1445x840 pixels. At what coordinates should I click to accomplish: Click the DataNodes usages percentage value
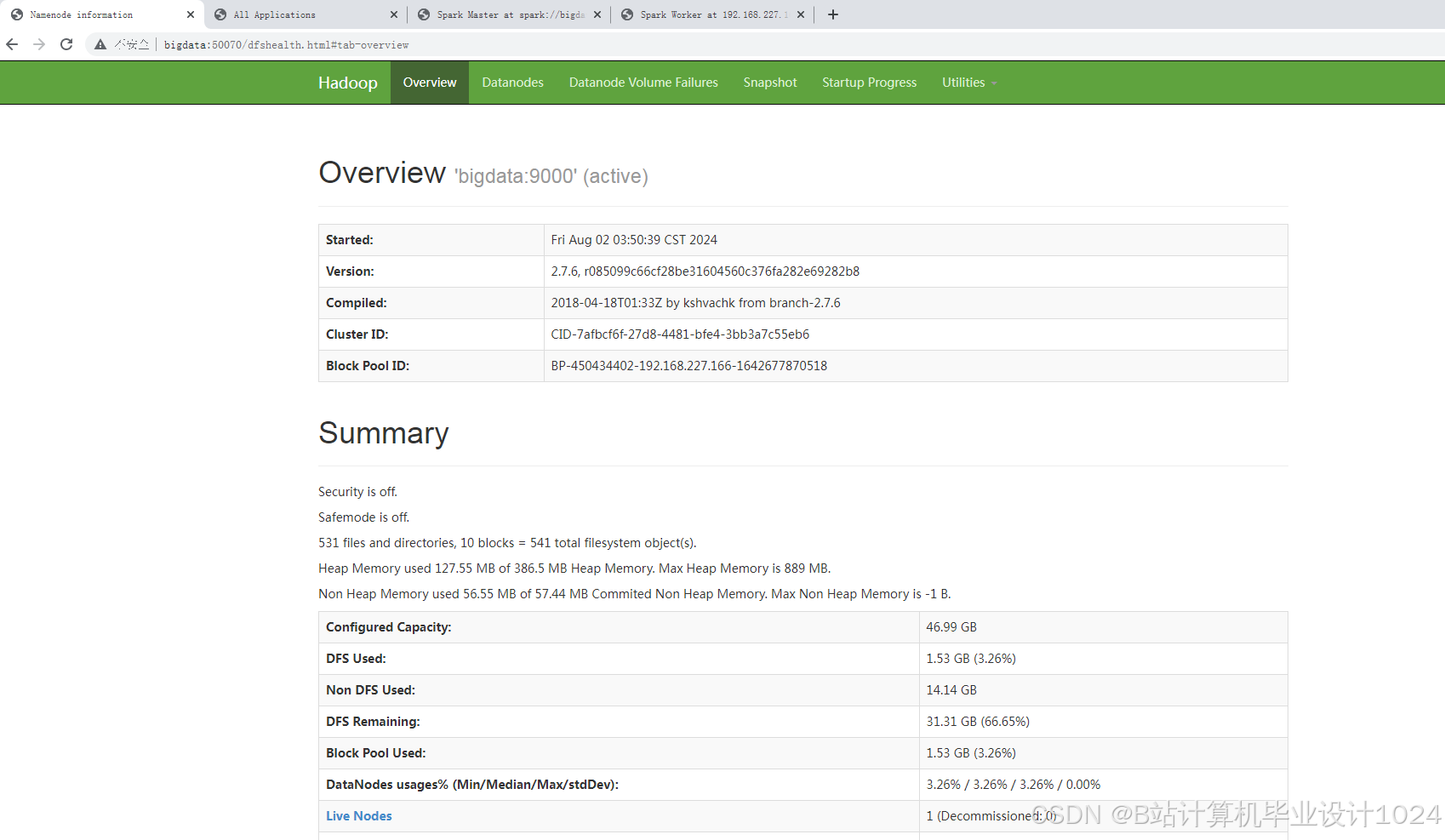[x=1014, y=785]
